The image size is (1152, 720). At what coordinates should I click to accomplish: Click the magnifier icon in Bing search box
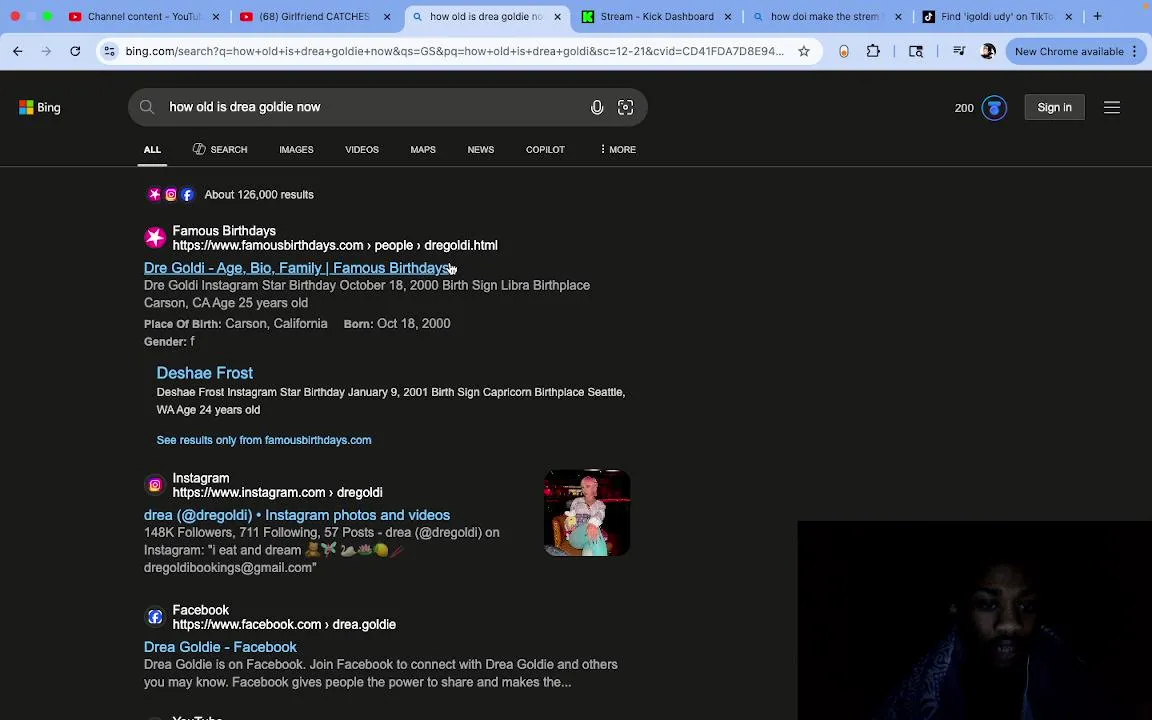tap(147, 107)
